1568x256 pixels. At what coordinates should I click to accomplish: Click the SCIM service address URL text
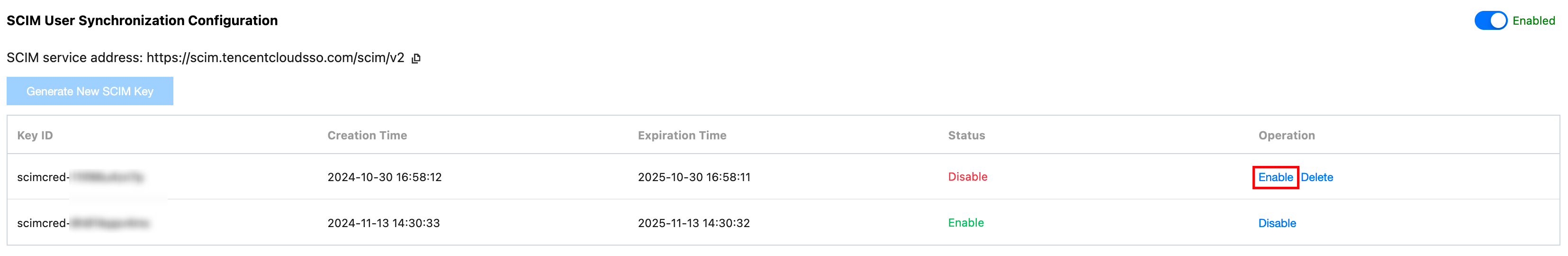pyautogui.click(x=275, y=58)
